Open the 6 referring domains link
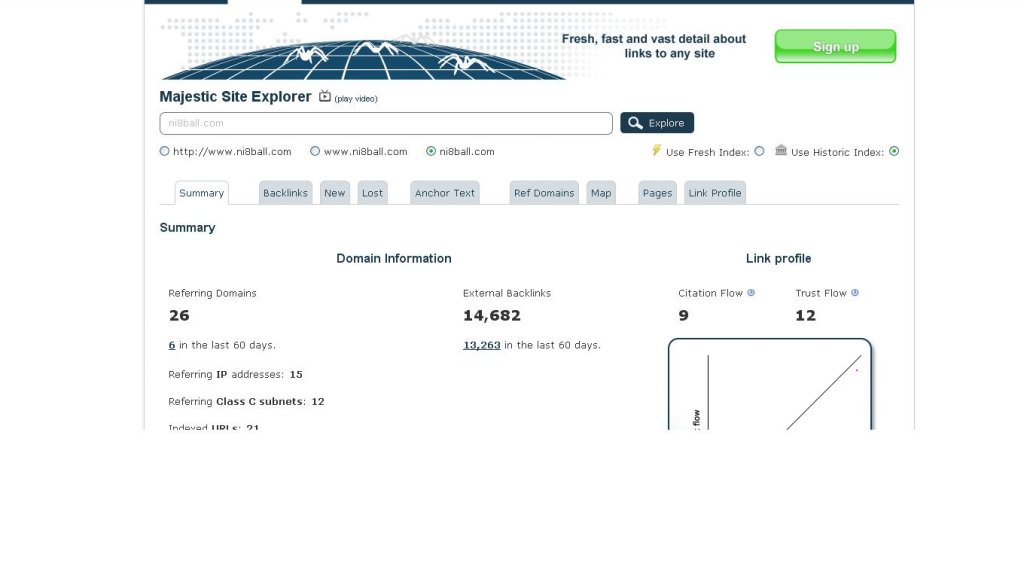The image size is (1024, 578). (x=172, y=345)
